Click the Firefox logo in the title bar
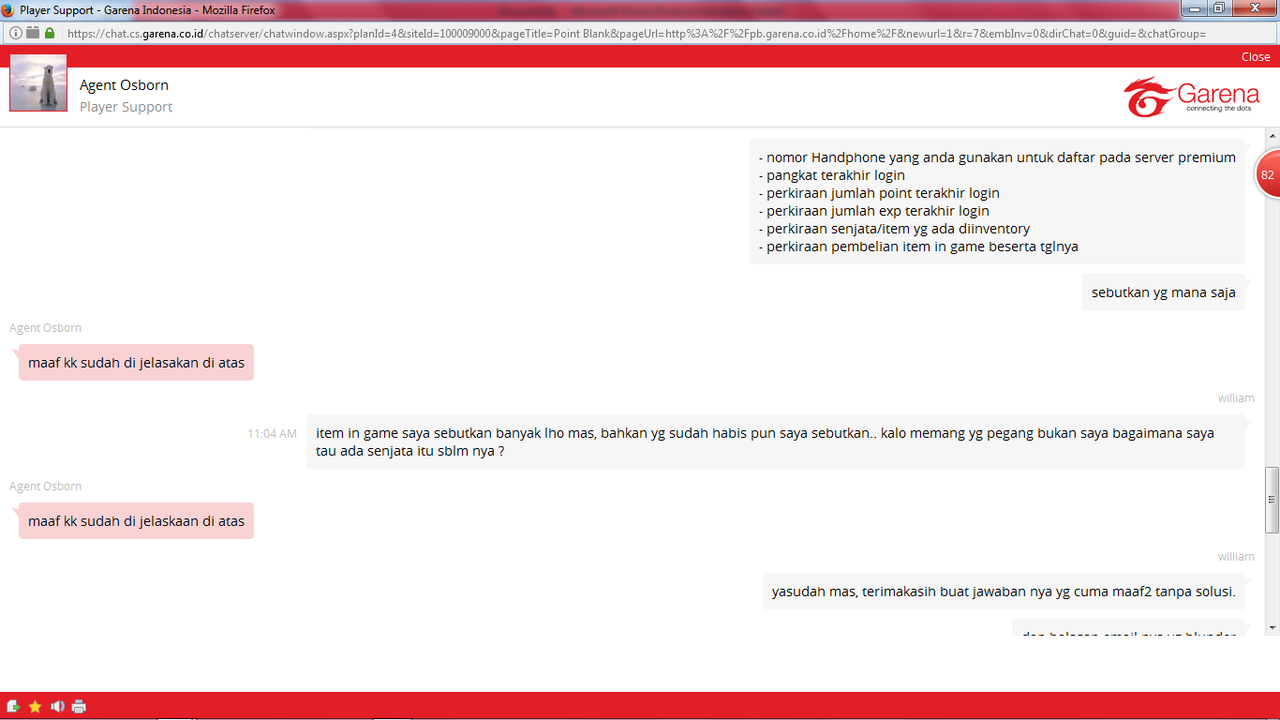 [9, 9]
